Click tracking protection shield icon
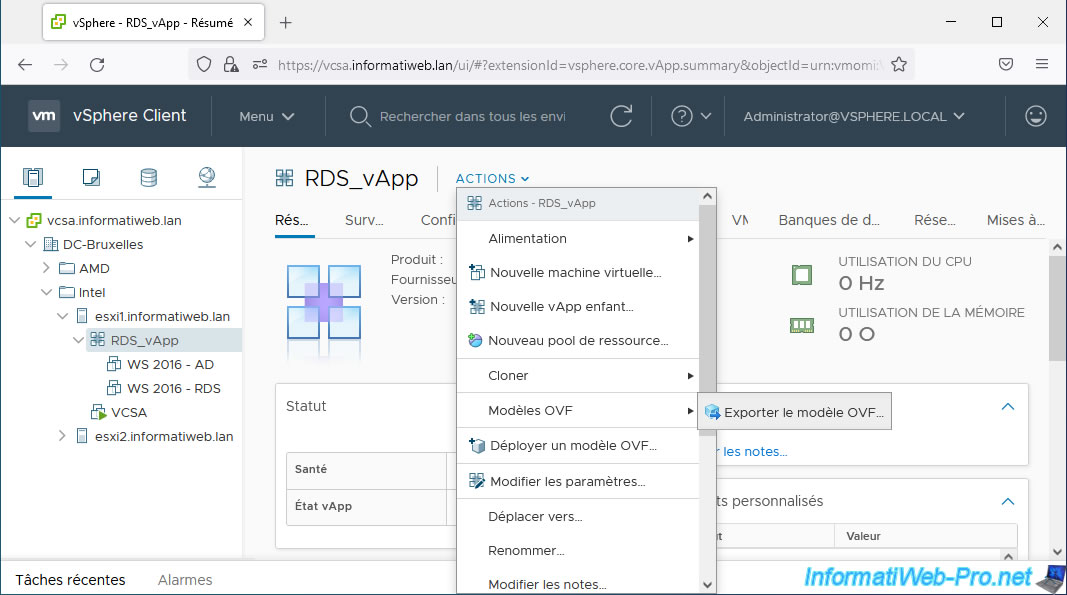 click(203, 65)
